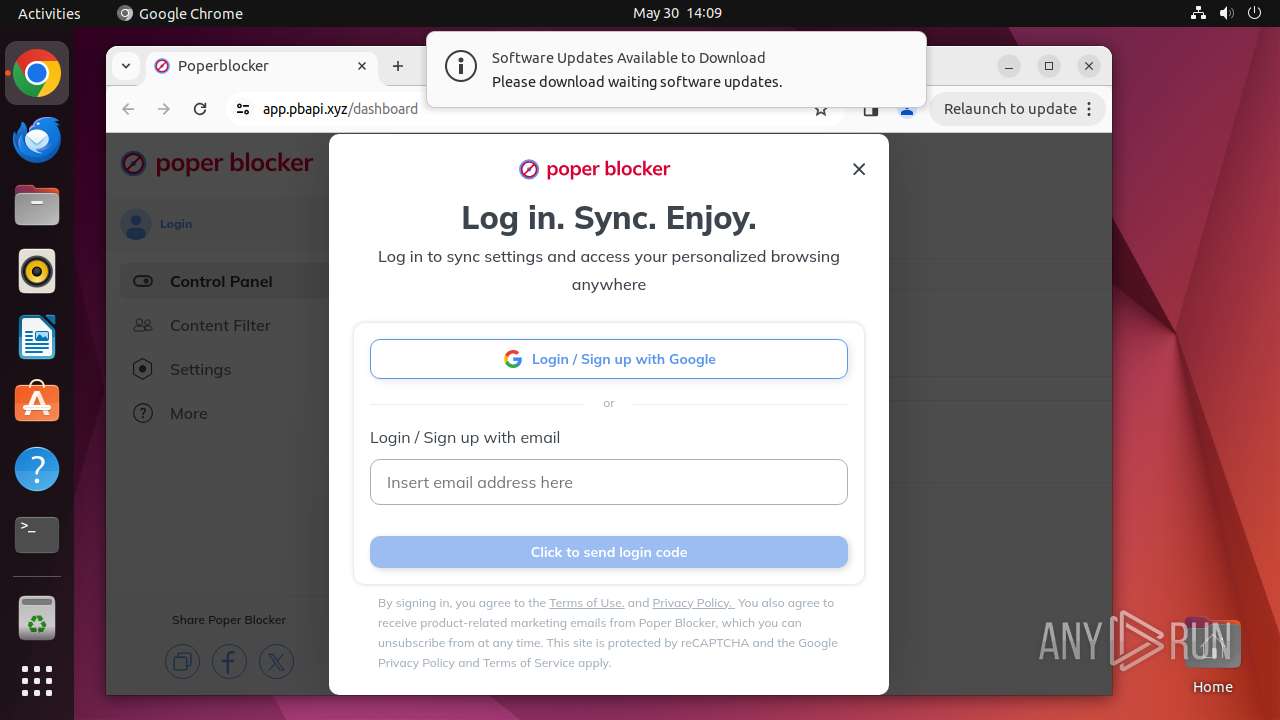Viewport: 1280px width, 720px height.
Task: Open site information icon in address bar
Action: coord(243,109)
